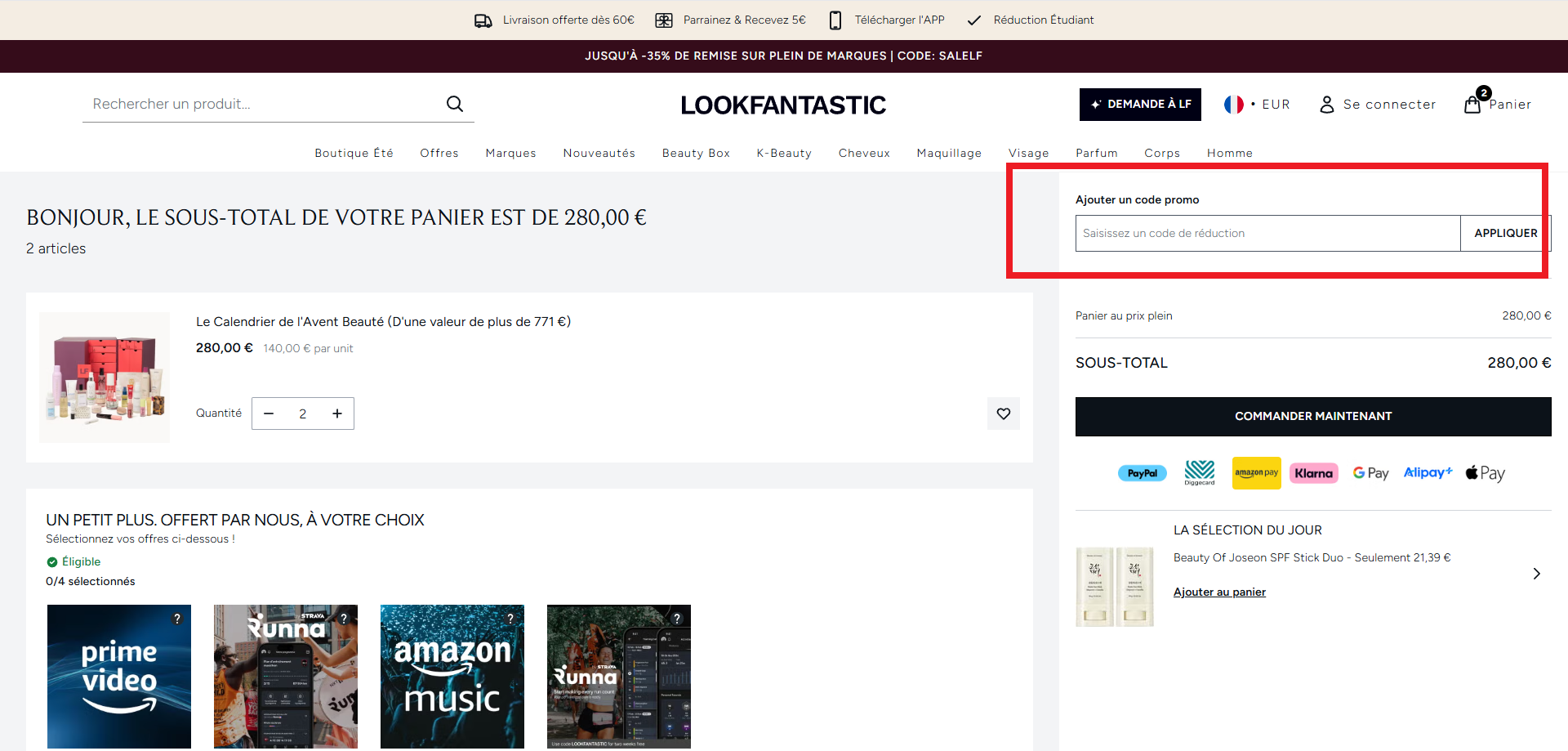Open the Marques menu
The width and height of the screenshot is (1568, 751).
(511, 153)
